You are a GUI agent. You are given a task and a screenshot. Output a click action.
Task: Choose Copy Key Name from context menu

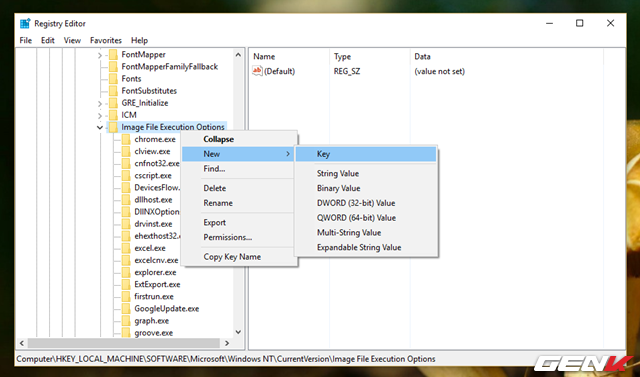coord(232,257)
